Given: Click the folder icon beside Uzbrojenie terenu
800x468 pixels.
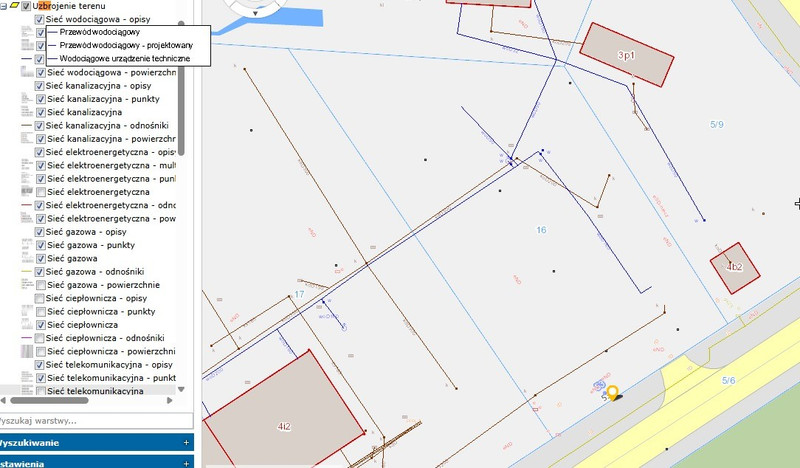Looking at the screenshot, I should pos(14,6).
